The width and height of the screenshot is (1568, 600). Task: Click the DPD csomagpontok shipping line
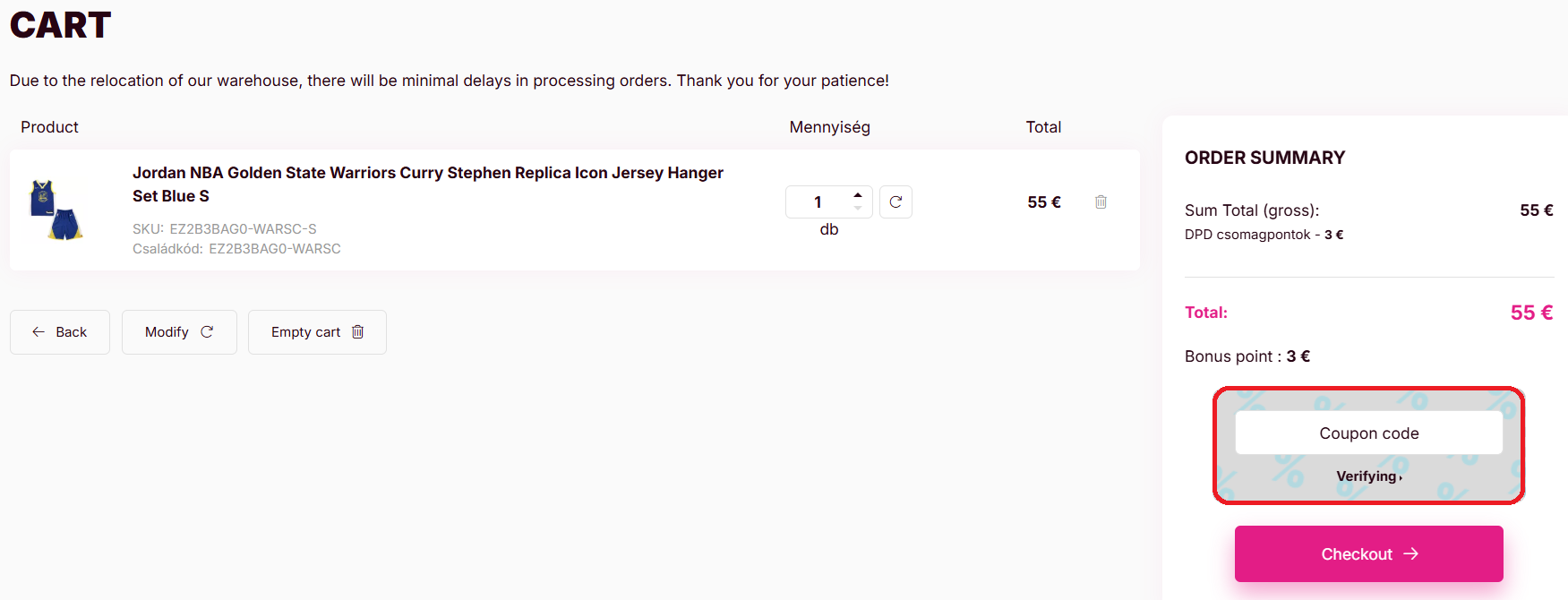(x=1263, y=235)
